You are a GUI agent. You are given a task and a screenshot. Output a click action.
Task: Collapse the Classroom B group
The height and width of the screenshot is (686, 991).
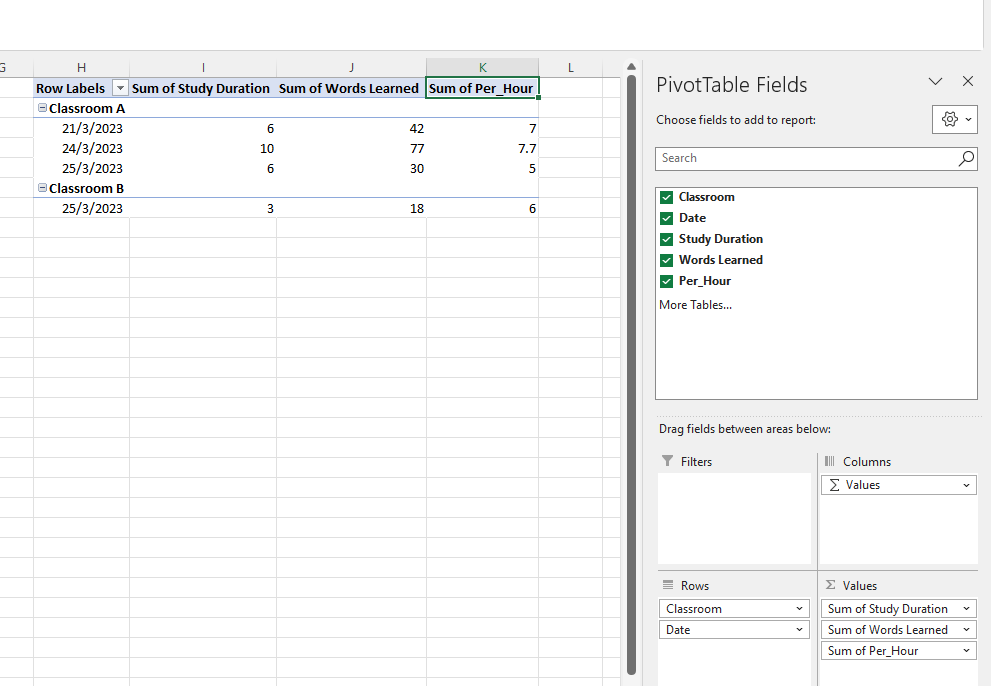(x=42, y=188)
